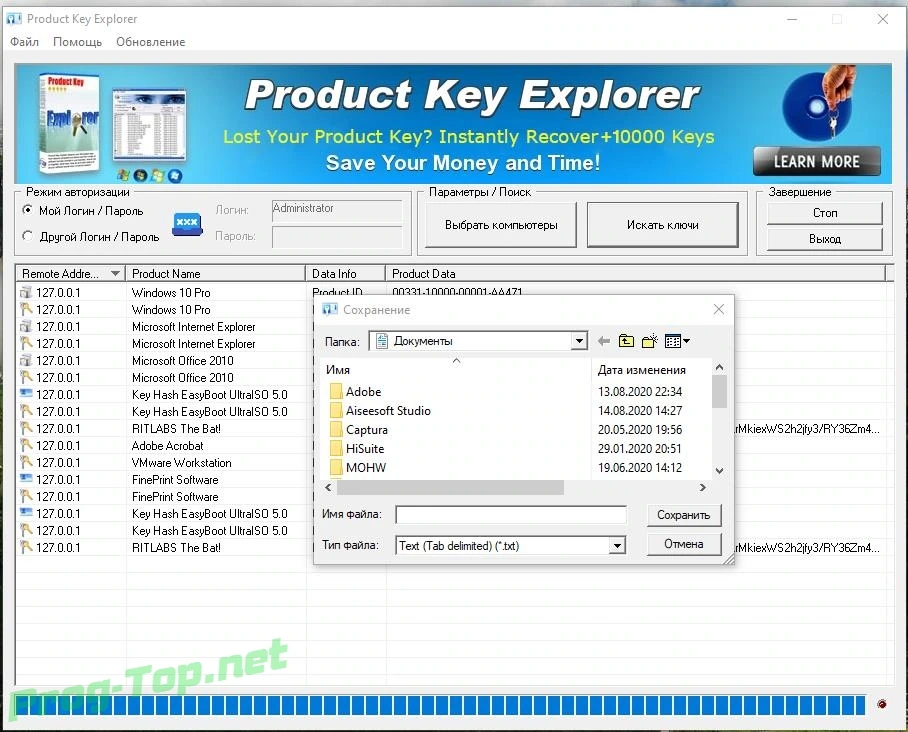Click date 29.01.2020 20:51 of HiSuite
The width and height of the screenshot is (908, 732).
tap(639, 449)
